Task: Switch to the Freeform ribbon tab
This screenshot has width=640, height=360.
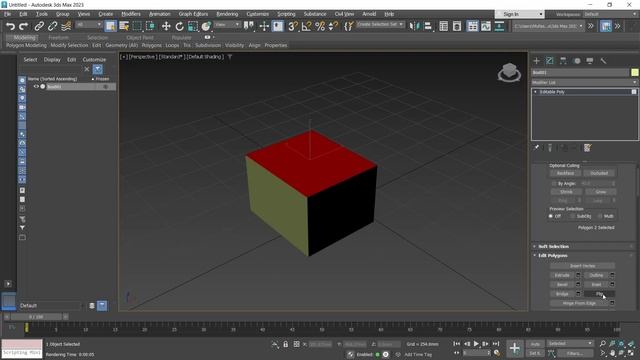Action: (58, 38)
